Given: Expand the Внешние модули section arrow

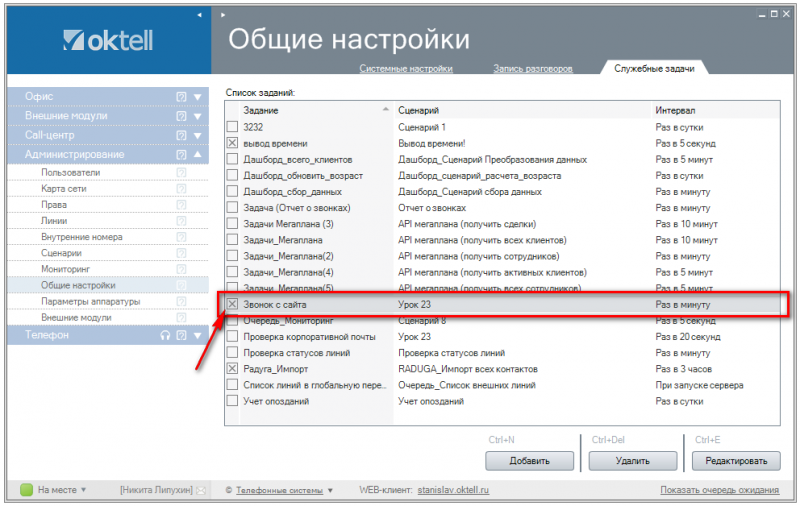Looking at the screenshot, I should (198, 116).
